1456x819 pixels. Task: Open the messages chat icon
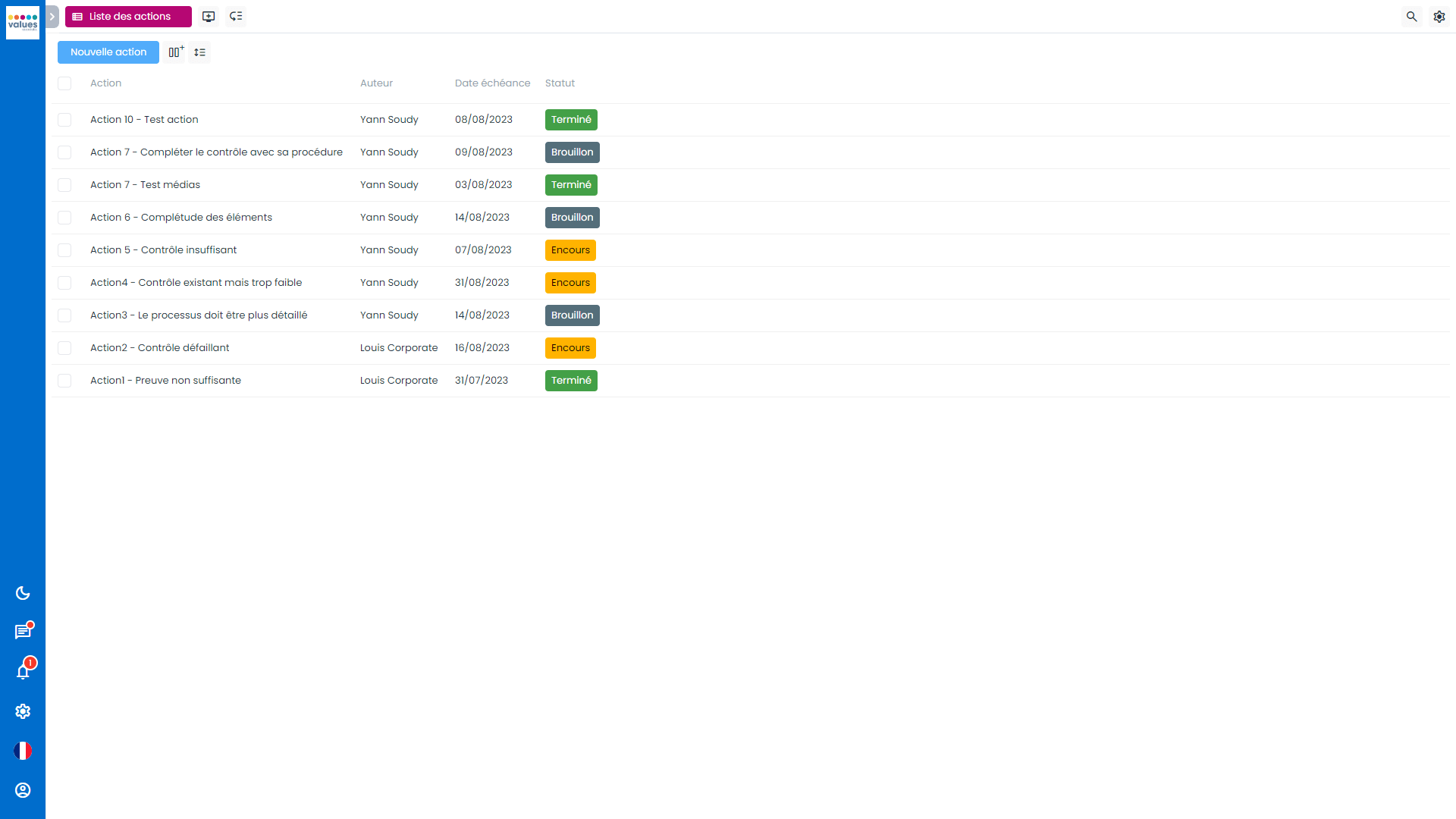[x=23, y=632]
